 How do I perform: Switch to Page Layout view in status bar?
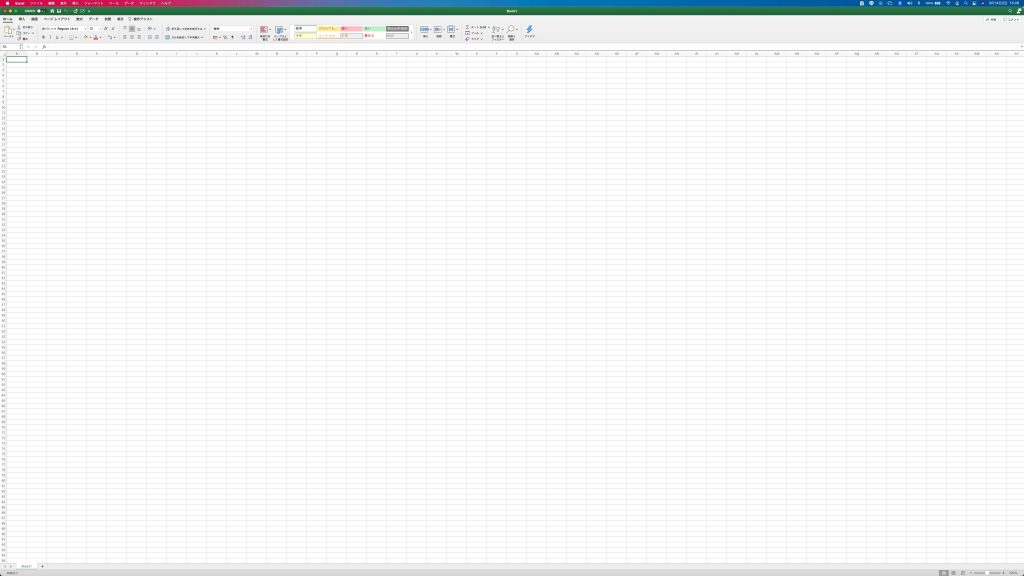click(x=953, y=572)
